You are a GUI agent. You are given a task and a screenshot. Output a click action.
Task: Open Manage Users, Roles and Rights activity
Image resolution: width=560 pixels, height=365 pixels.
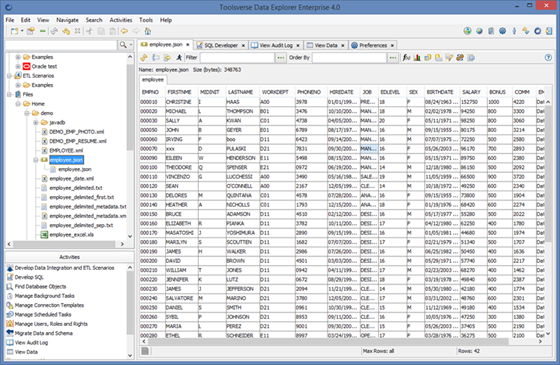tap(51, 324)
